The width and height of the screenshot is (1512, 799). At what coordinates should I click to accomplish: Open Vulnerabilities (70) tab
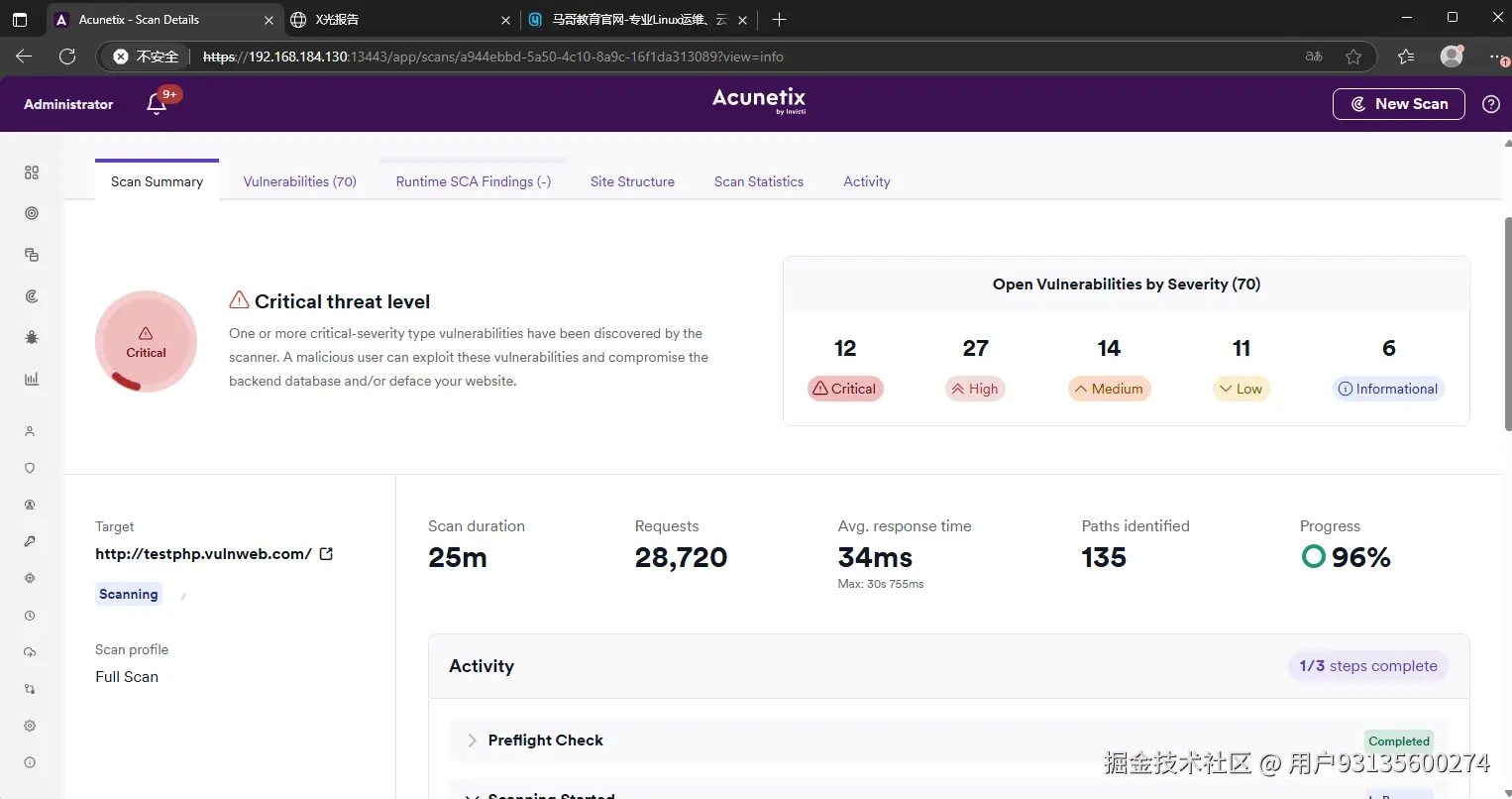(300, 181)
